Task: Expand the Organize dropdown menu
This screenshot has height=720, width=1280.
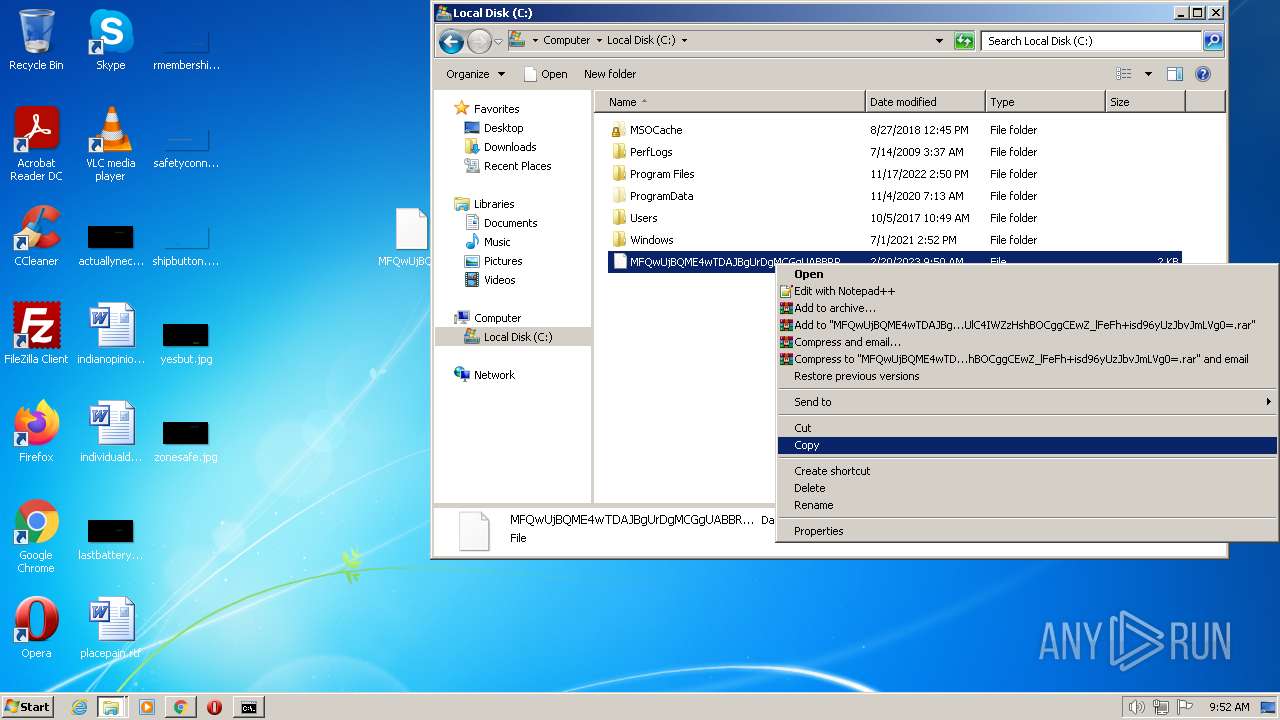Action: point(476,74)
